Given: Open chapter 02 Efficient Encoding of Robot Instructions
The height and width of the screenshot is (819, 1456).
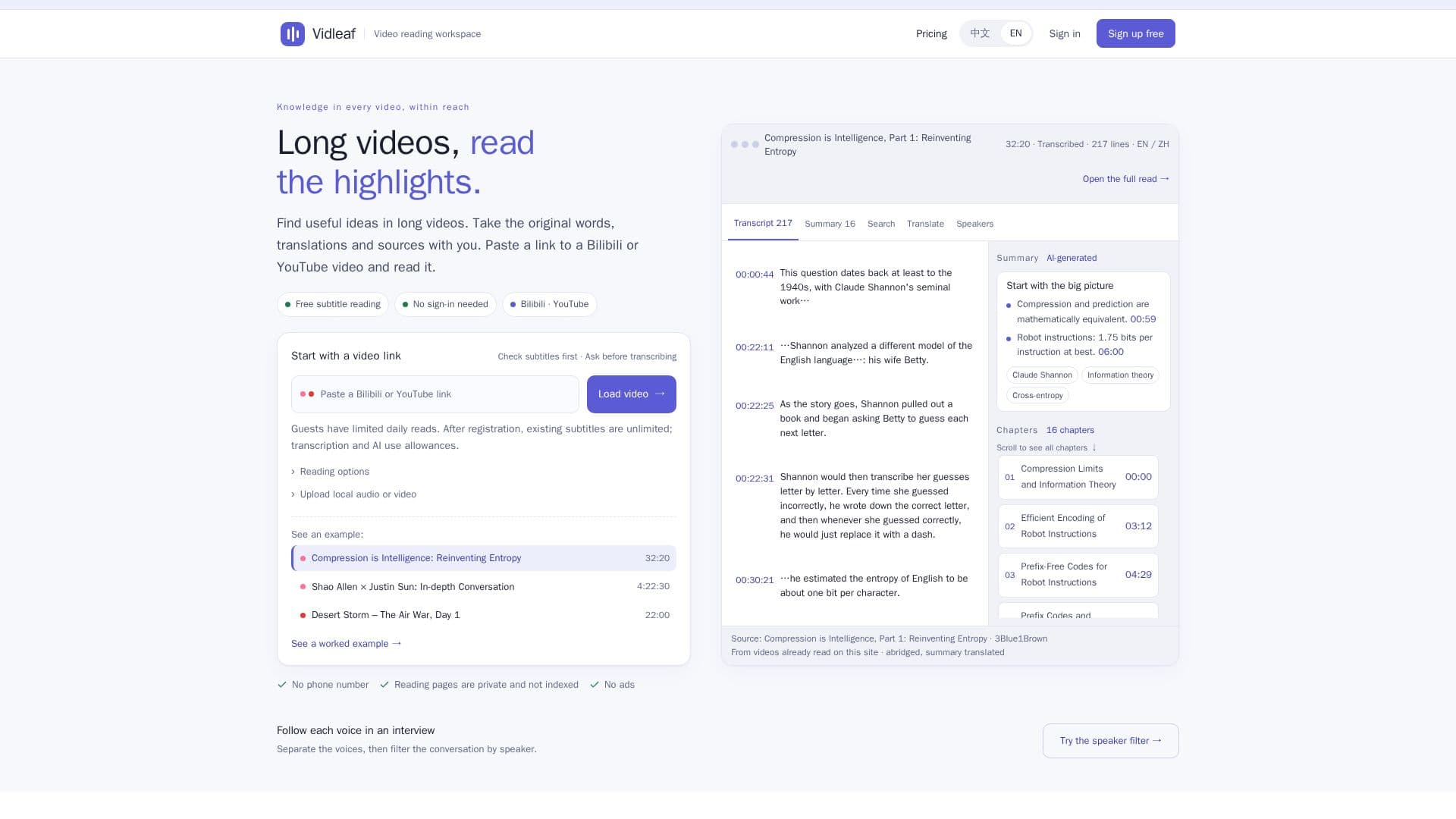Looking at the screenshot, I should (1078, 526).
